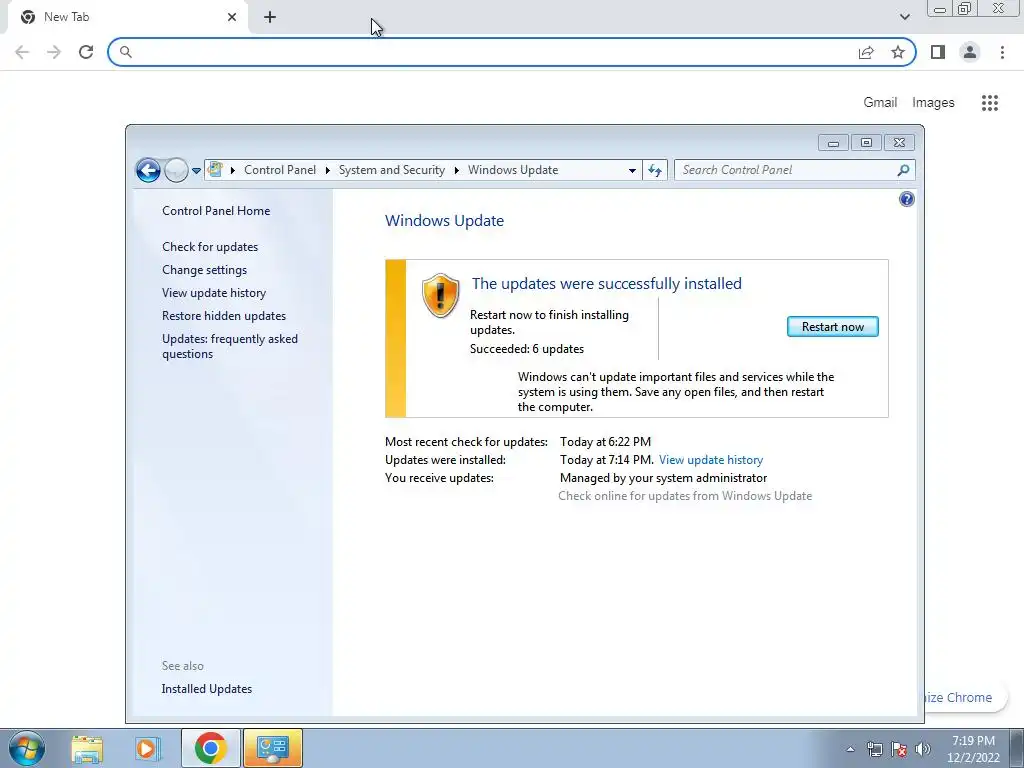
Task: Click Chrome forward arrow
Action: coord(54,52)
